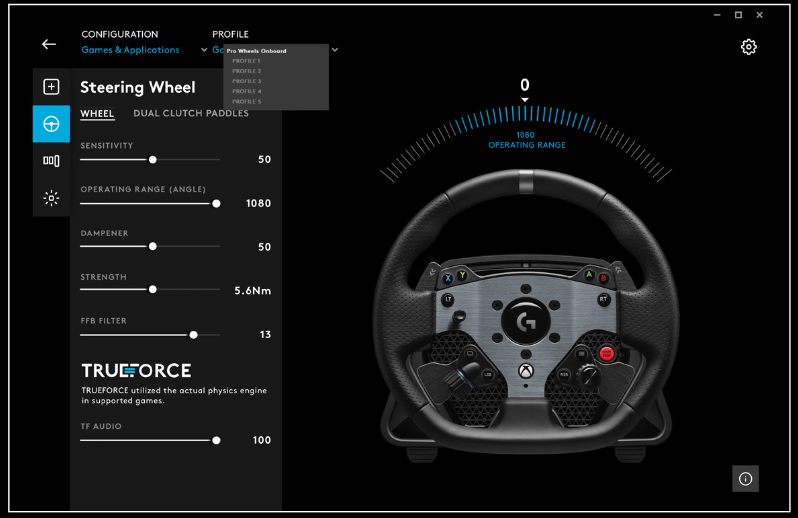Click the Strength slider handle

coord(152,290)
